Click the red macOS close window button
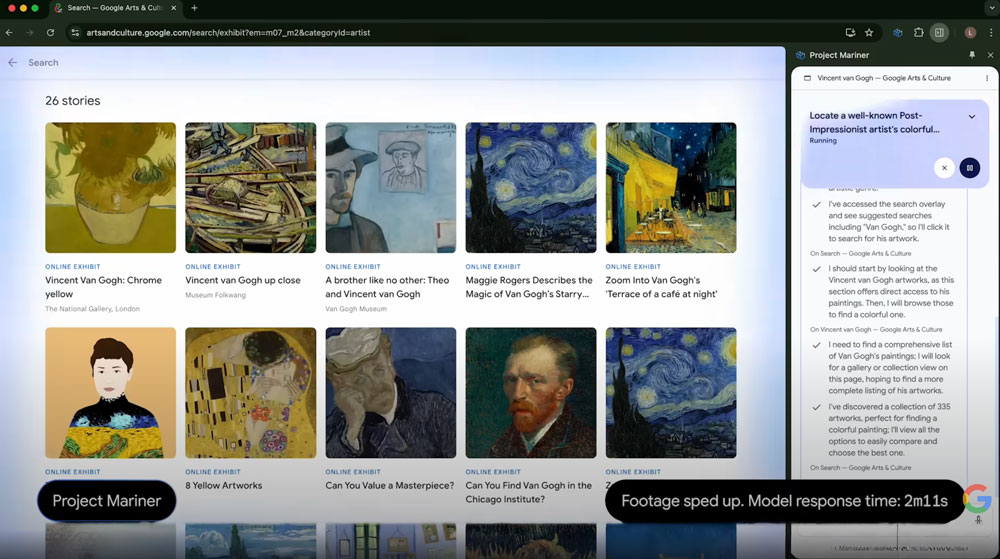Image resolution: width=1000 pixels, height=559 pixels. tap(11, 8)
